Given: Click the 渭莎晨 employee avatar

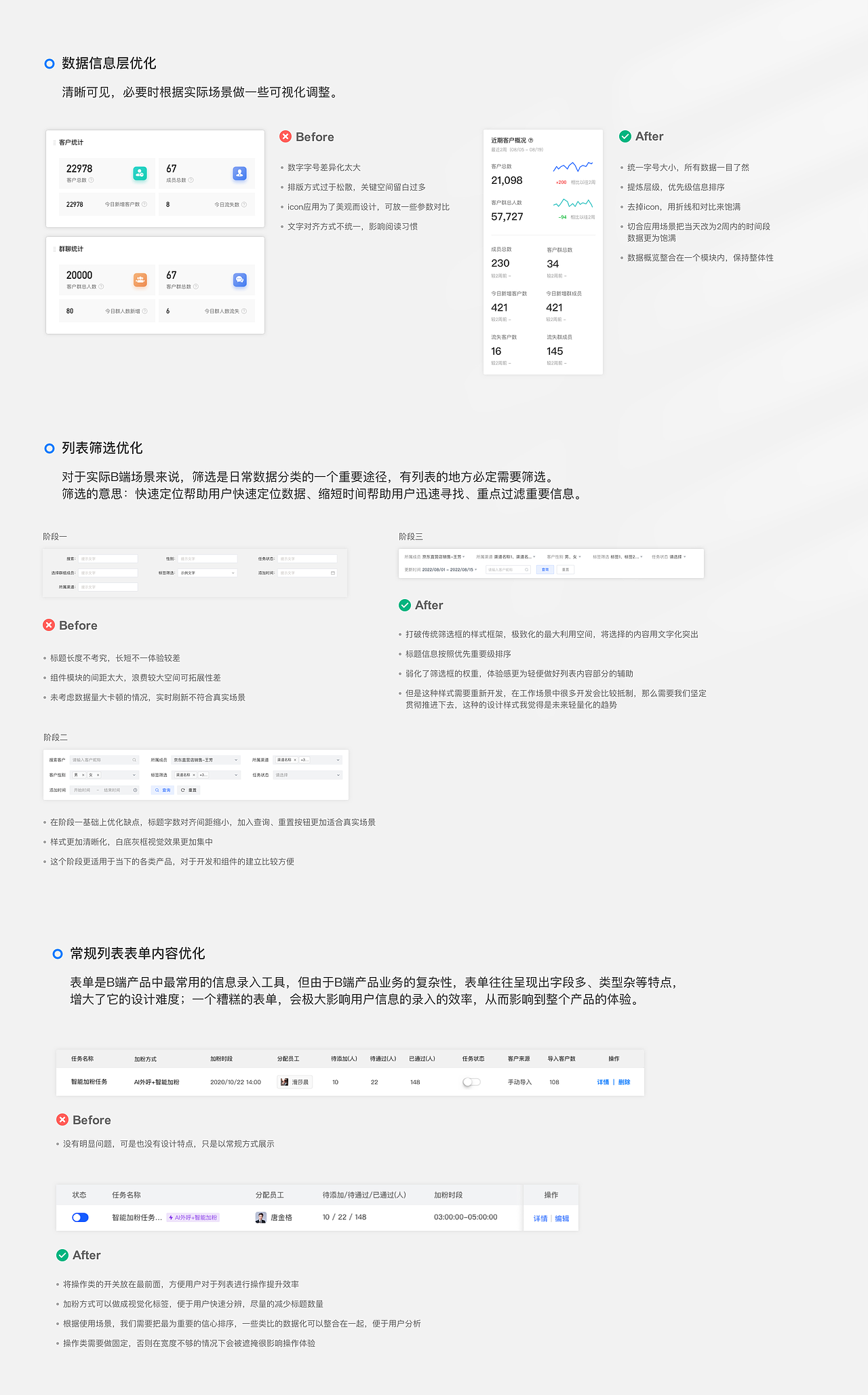Looking at the screenshot, I should tap(285, 1082).
